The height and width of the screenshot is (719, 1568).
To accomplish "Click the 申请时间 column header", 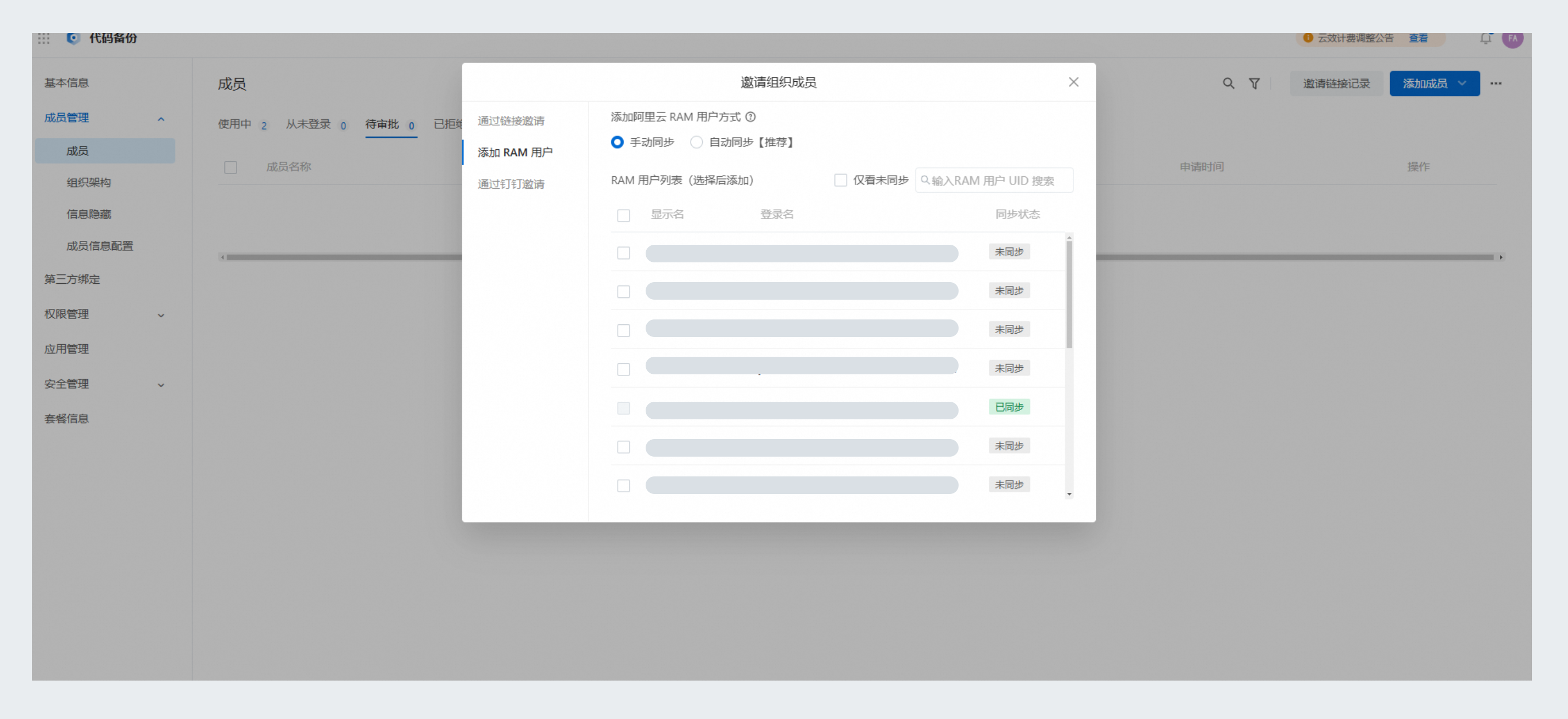I will click(x=1201, y=167).
